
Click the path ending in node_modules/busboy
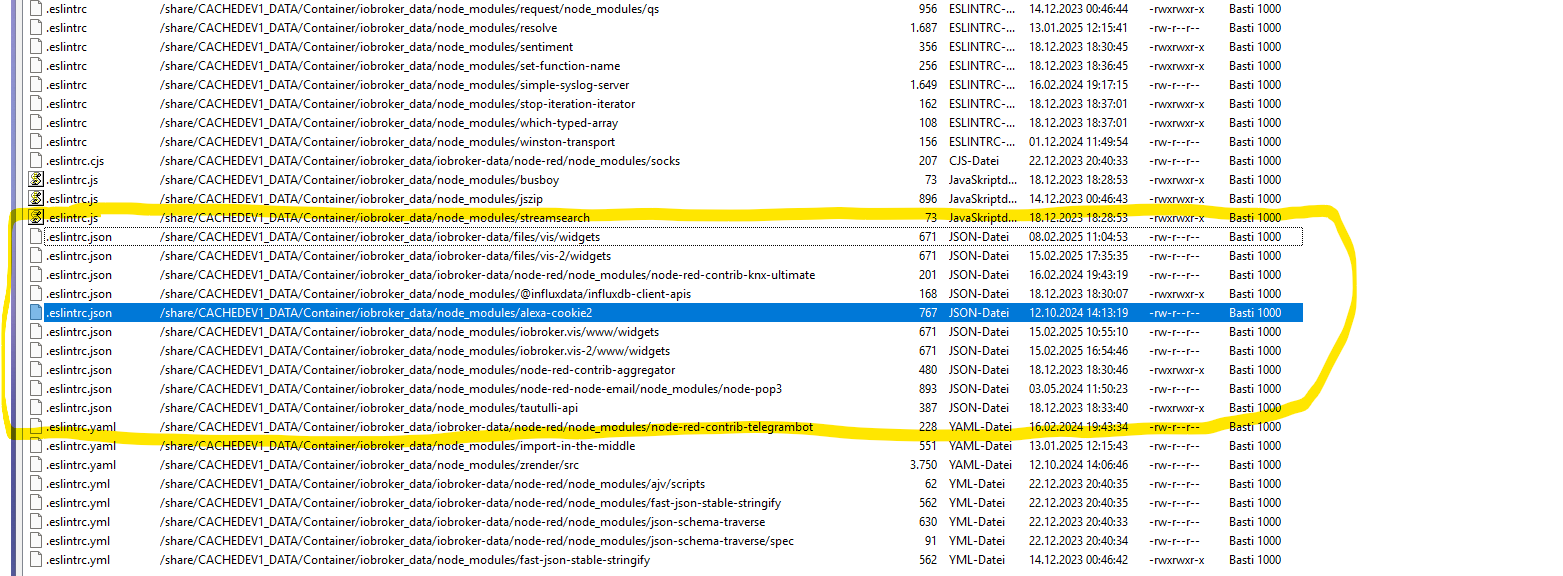pos(359,180)
